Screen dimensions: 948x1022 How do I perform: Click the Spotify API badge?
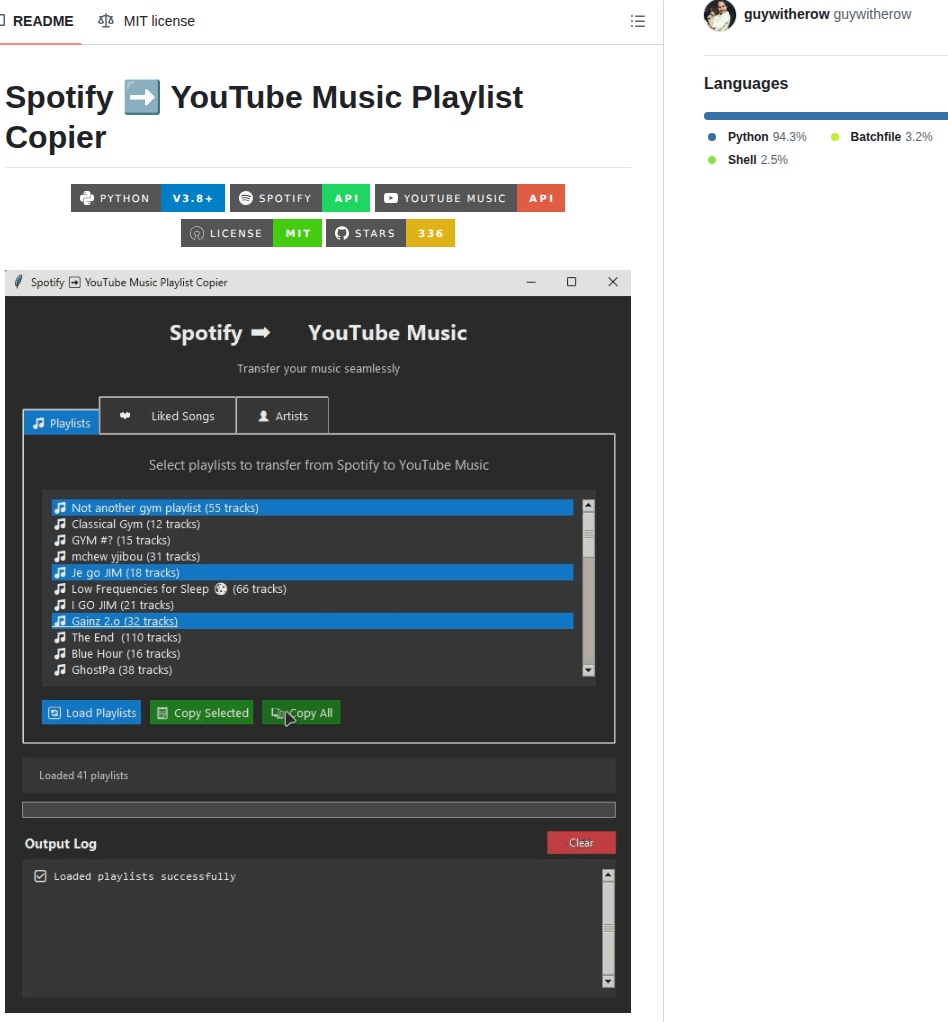click(x=300, y=198)
